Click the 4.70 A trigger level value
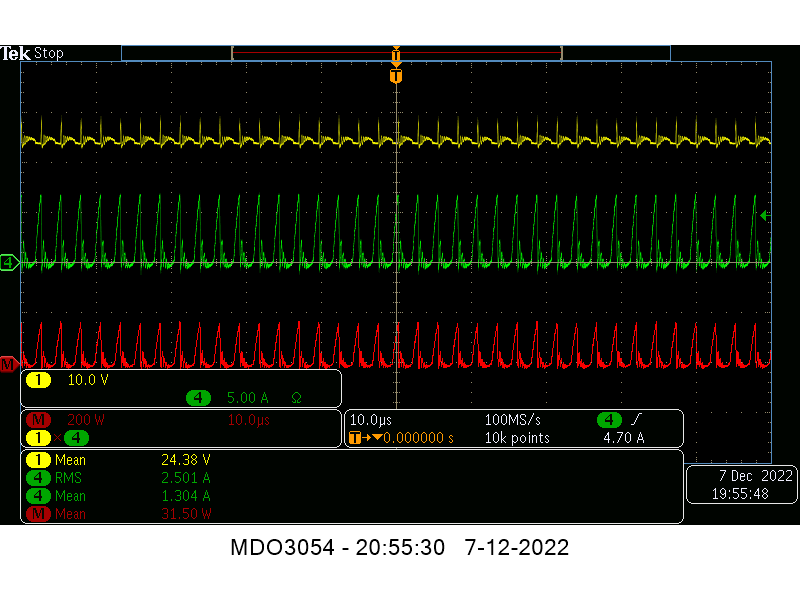Viewport: 800px width, 600px height. [623, 438]
